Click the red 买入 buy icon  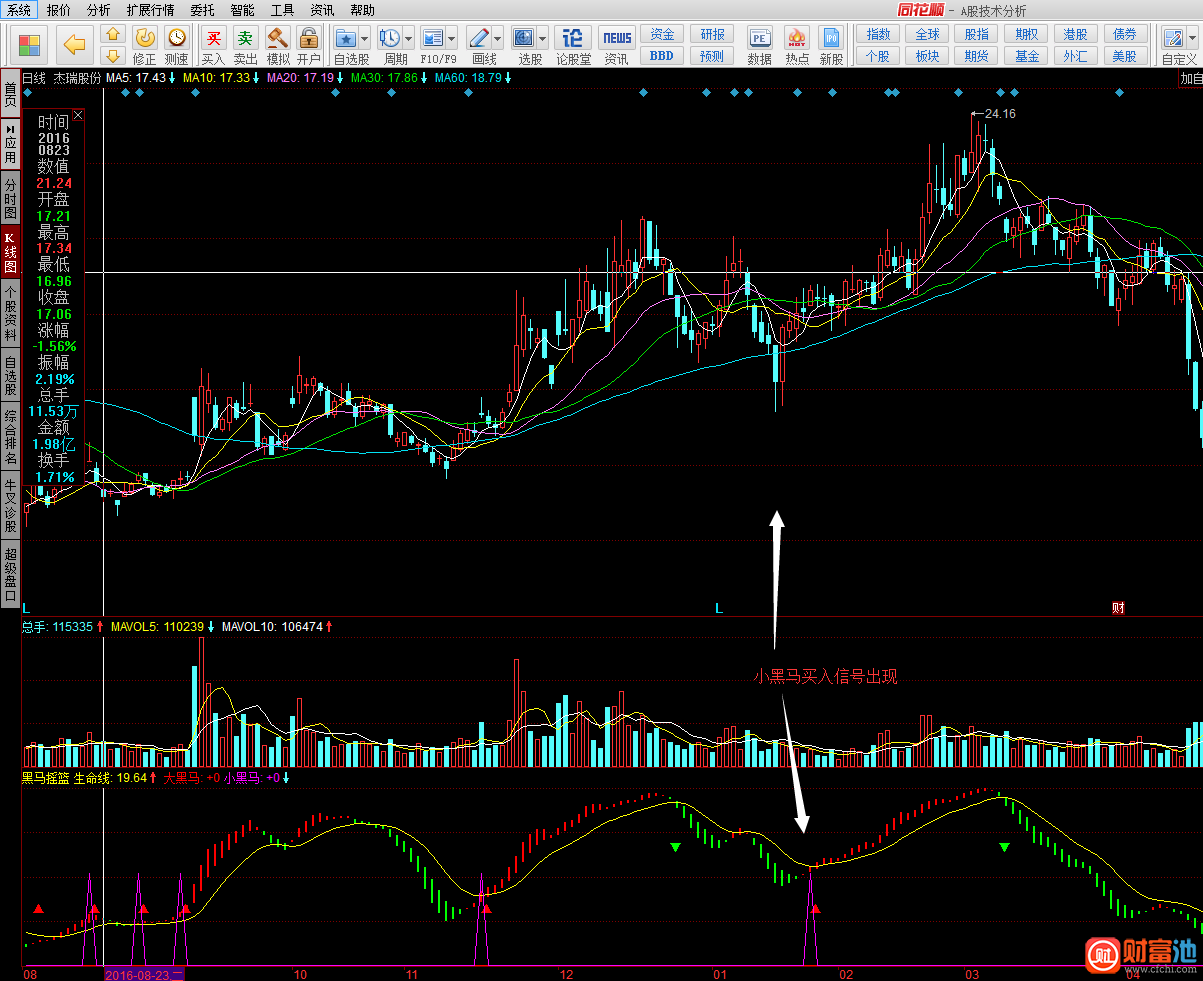coord(213,37)
